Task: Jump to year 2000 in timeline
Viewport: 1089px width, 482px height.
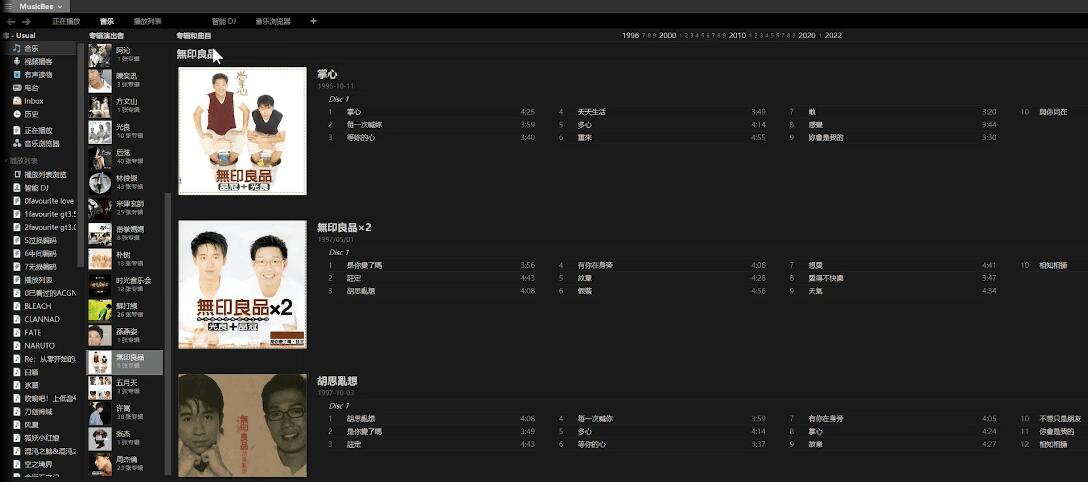Action: click(x=667, y=35)
